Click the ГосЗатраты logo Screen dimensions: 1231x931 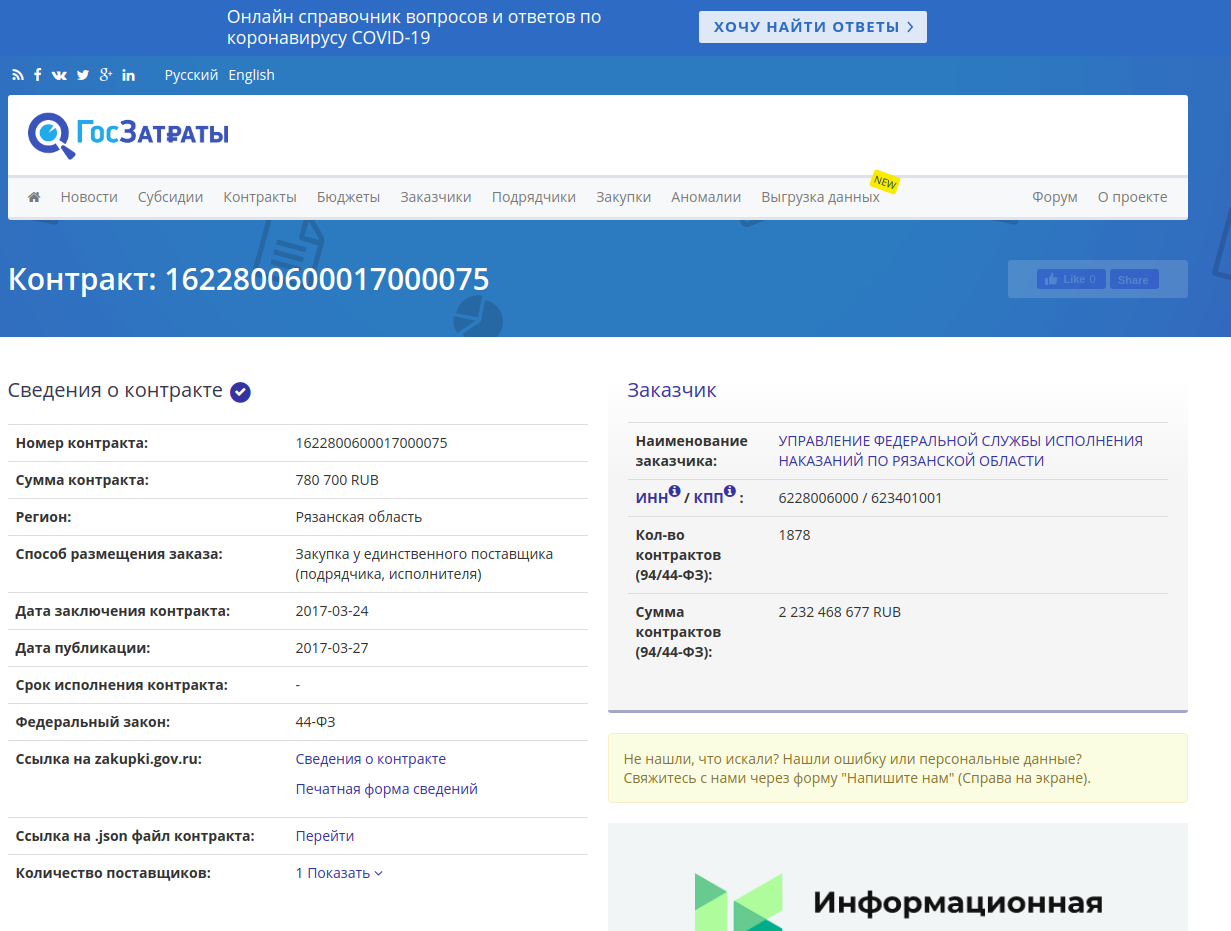point(128,134)
